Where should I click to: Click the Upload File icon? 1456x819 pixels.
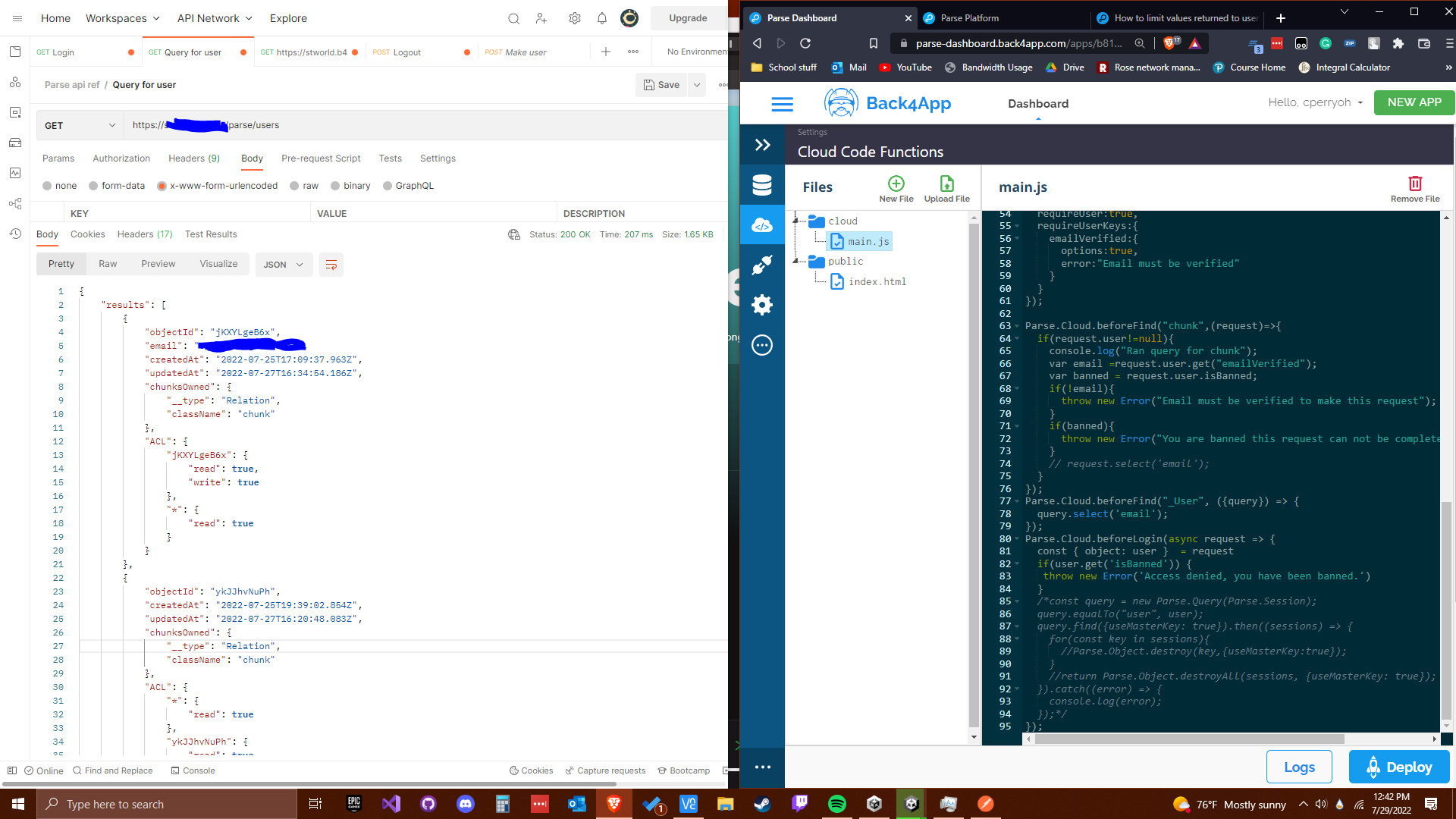click(946, 184)
